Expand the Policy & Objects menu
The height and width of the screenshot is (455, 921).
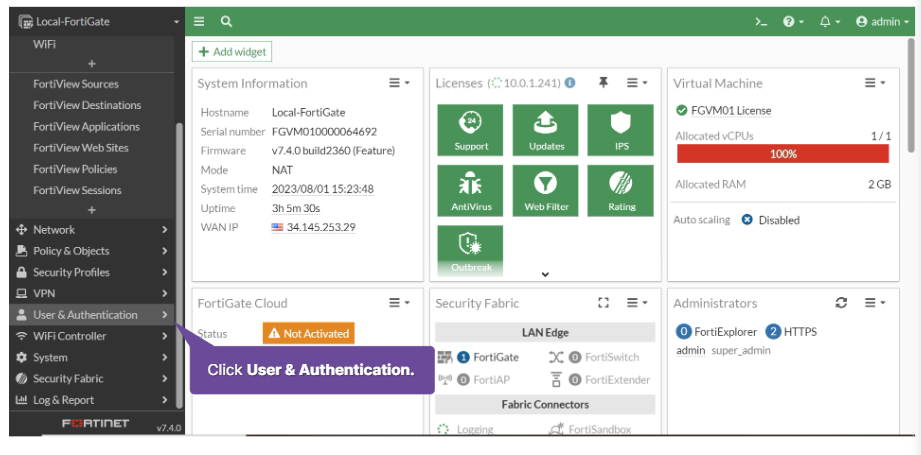tap(92, 251)
